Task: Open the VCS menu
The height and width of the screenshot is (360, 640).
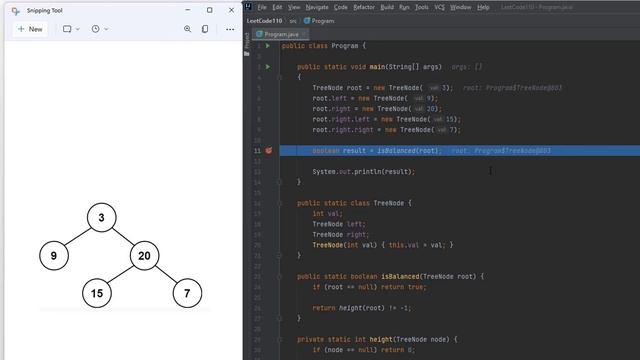Action: point(439,7)
